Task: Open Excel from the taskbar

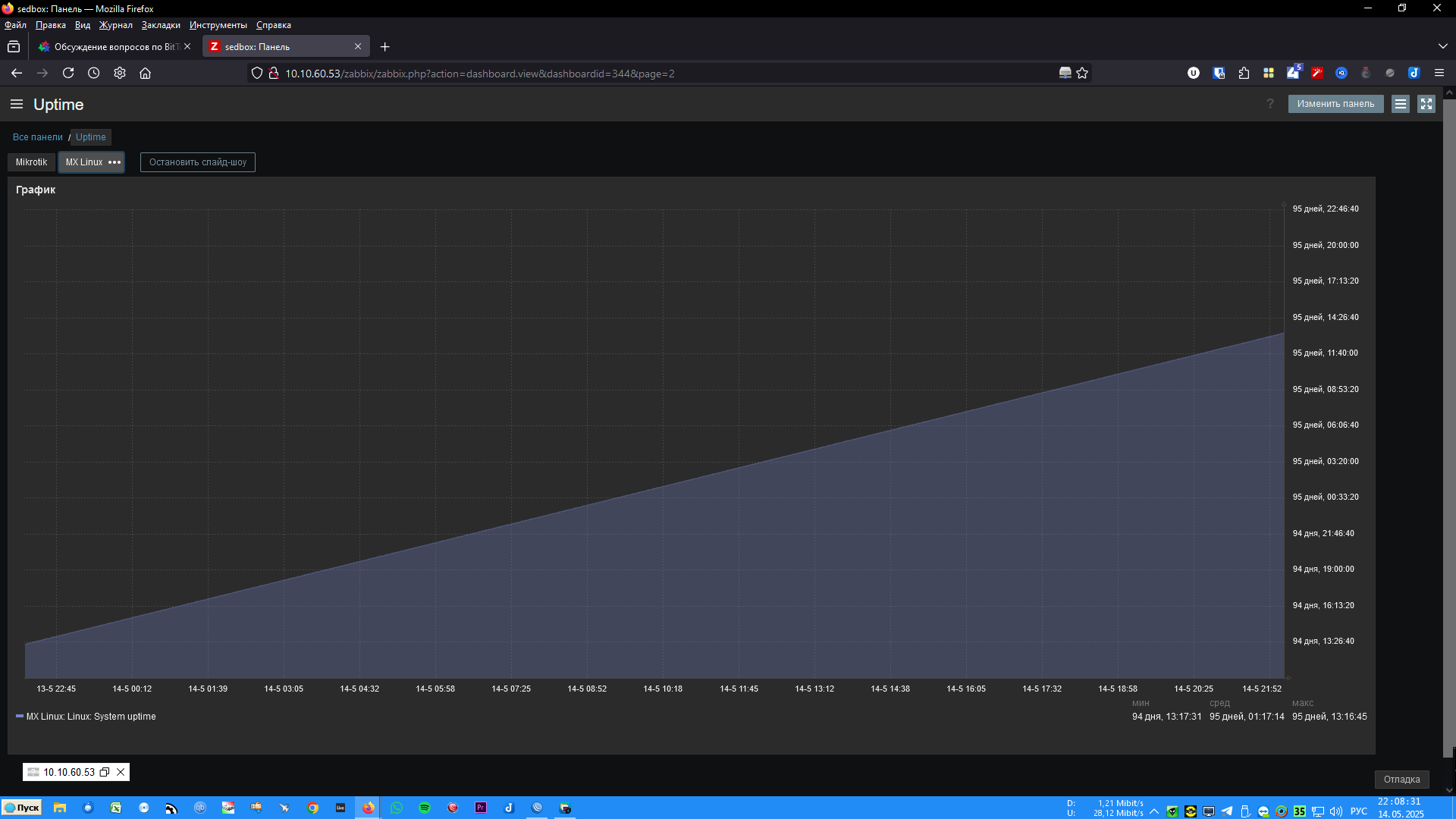Action: pyautogui.click(x=116, y=808)
